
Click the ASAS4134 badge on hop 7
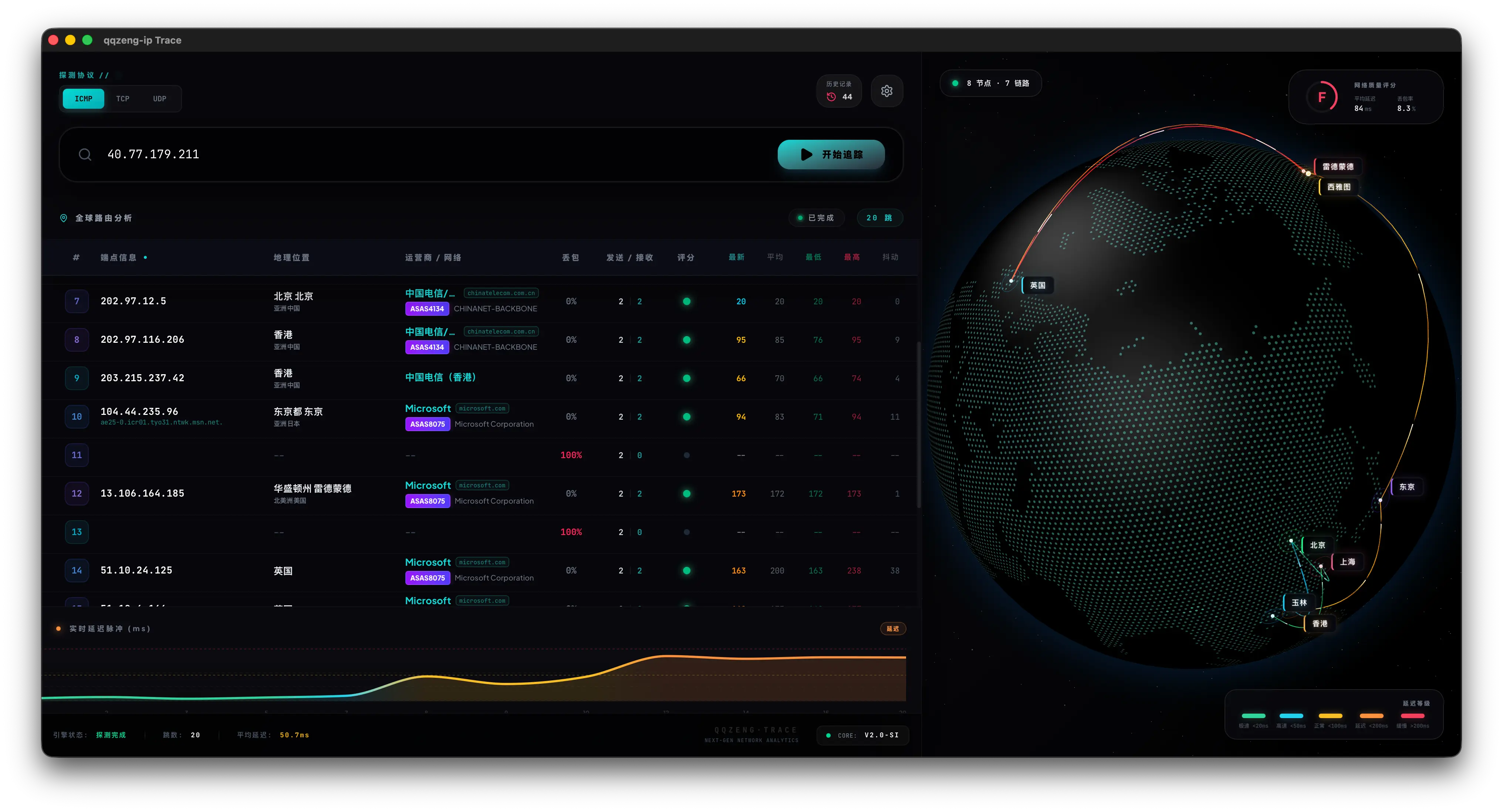[427, 309]
